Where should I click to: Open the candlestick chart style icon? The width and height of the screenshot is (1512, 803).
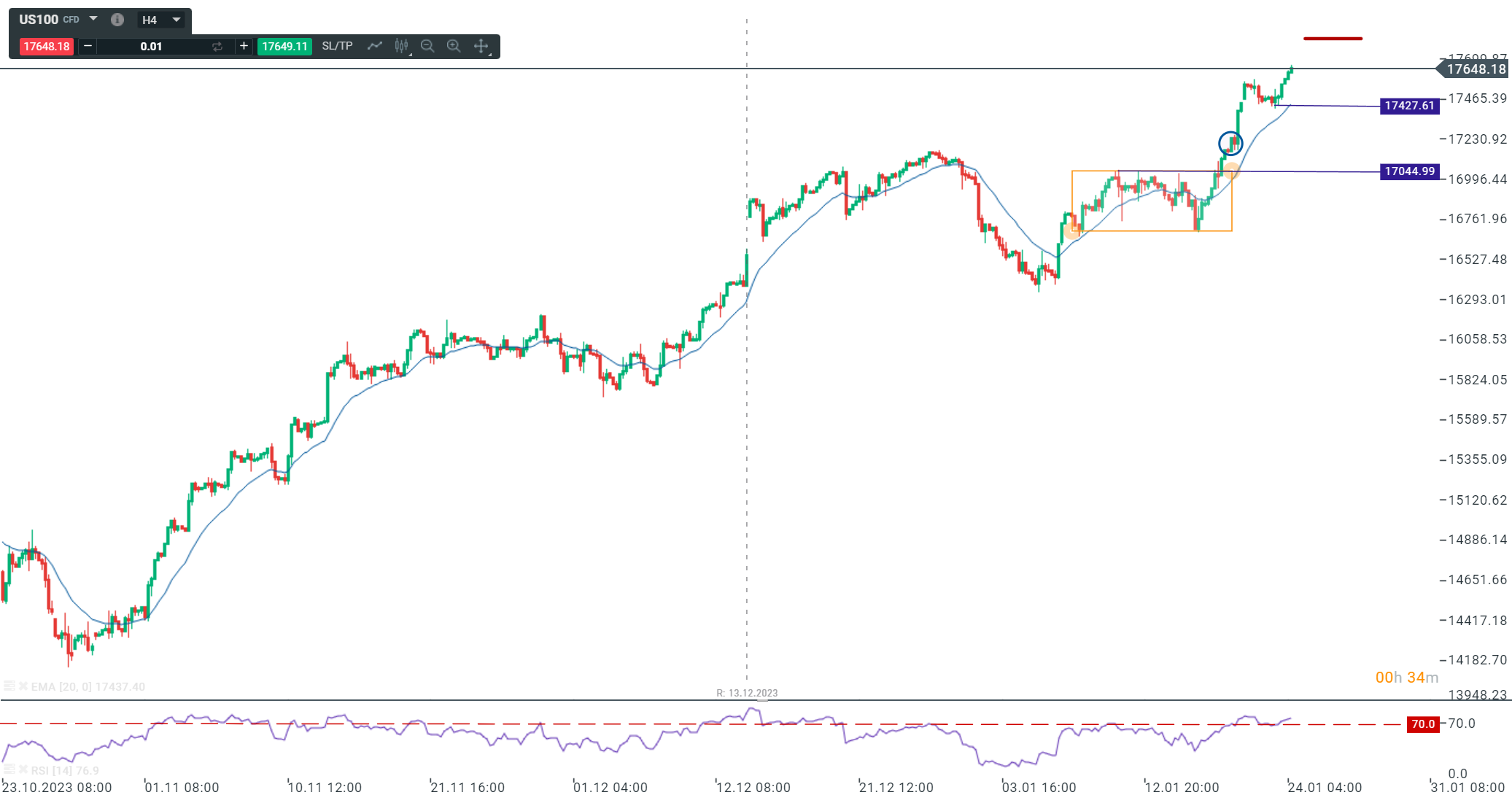click(400, 45)
